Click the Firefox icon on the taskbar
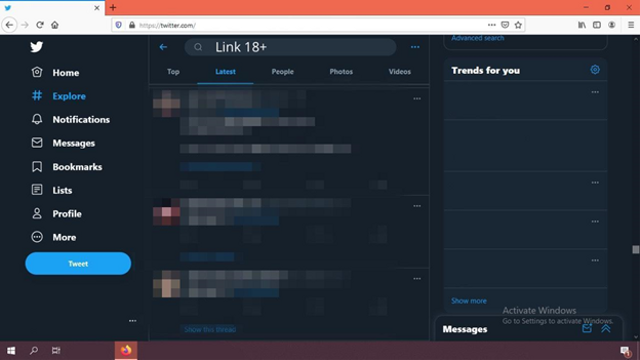 (126, 350)
